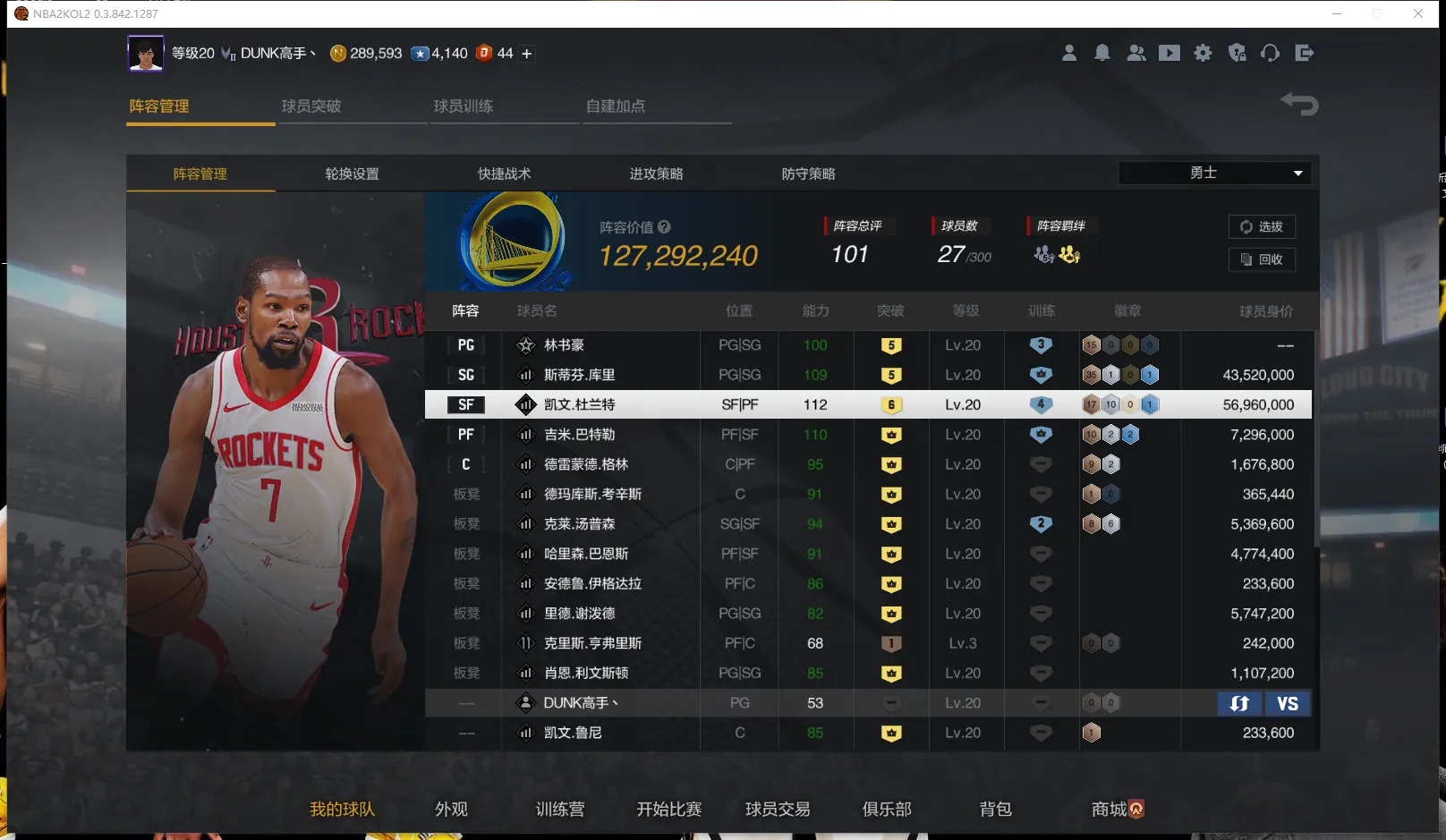Open account security shield icon

1238,54
